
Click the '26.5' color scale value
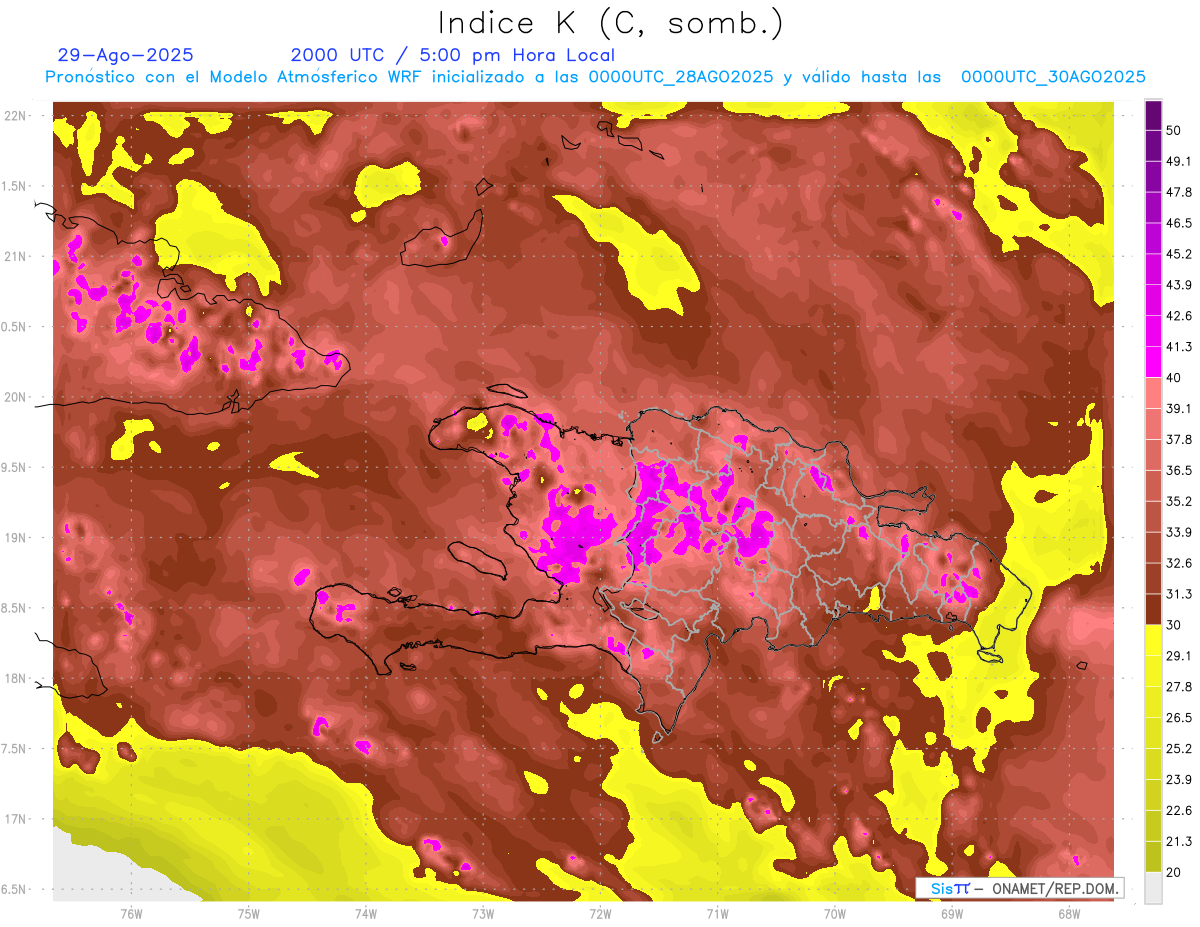tap(1179, 718)
